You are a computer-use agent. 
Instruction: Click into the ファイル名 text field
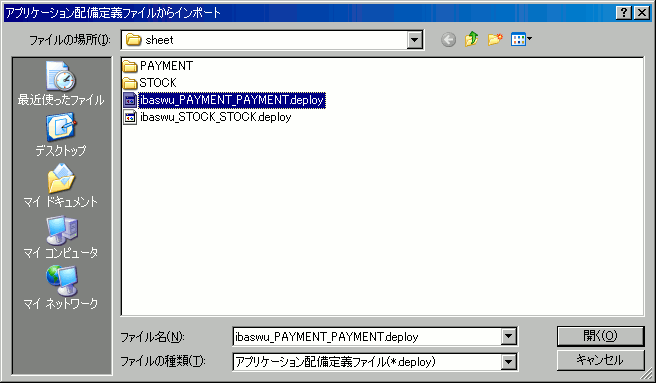coord(367,337)
